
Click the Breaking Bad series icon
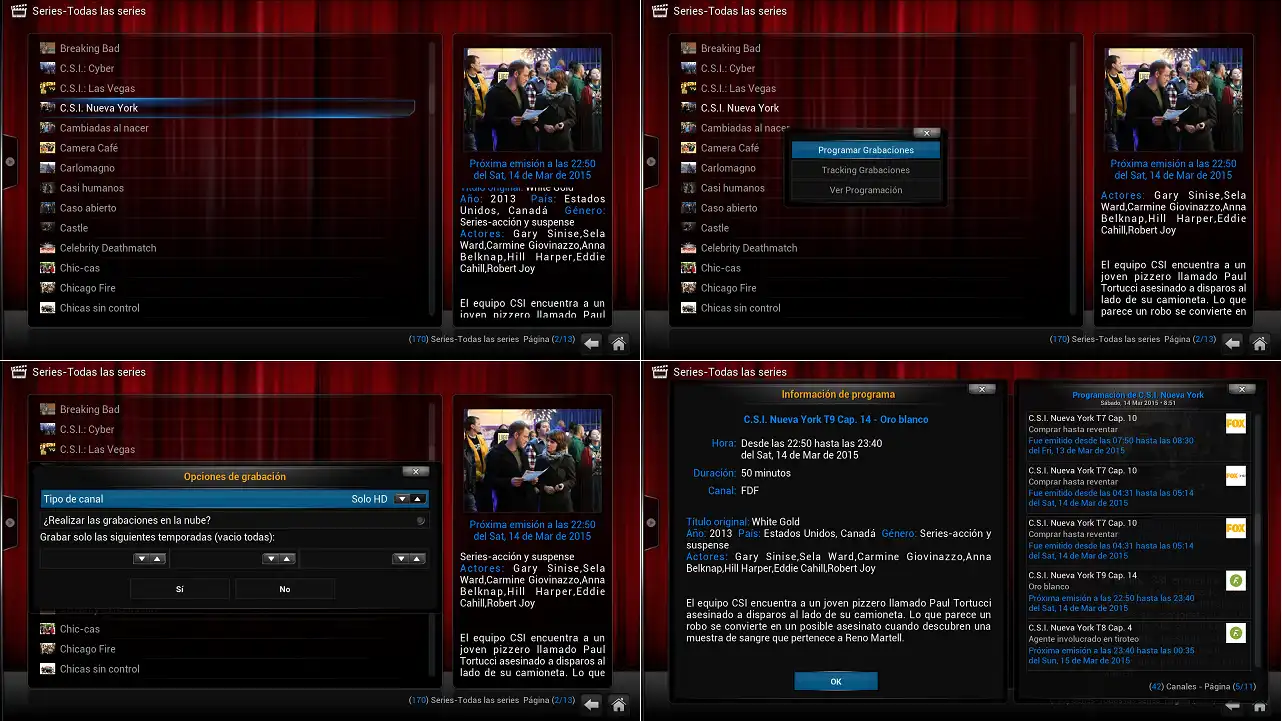click(x=47, y=47)
